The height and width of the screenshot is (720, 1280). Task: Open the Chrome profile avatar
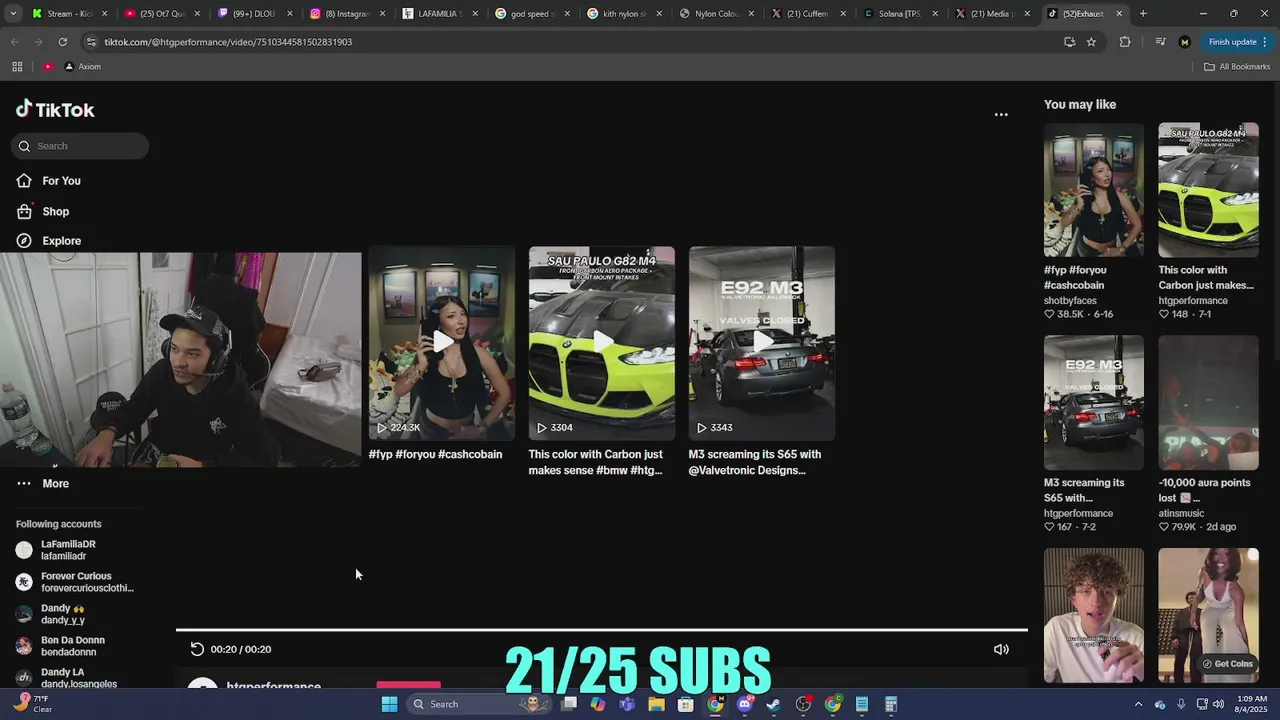(1185, 42)
